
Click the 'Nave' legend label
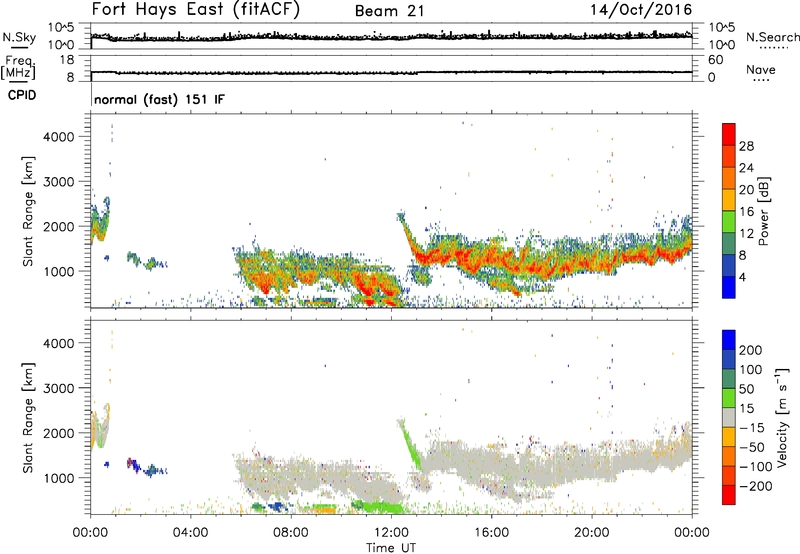pos(761,69)
